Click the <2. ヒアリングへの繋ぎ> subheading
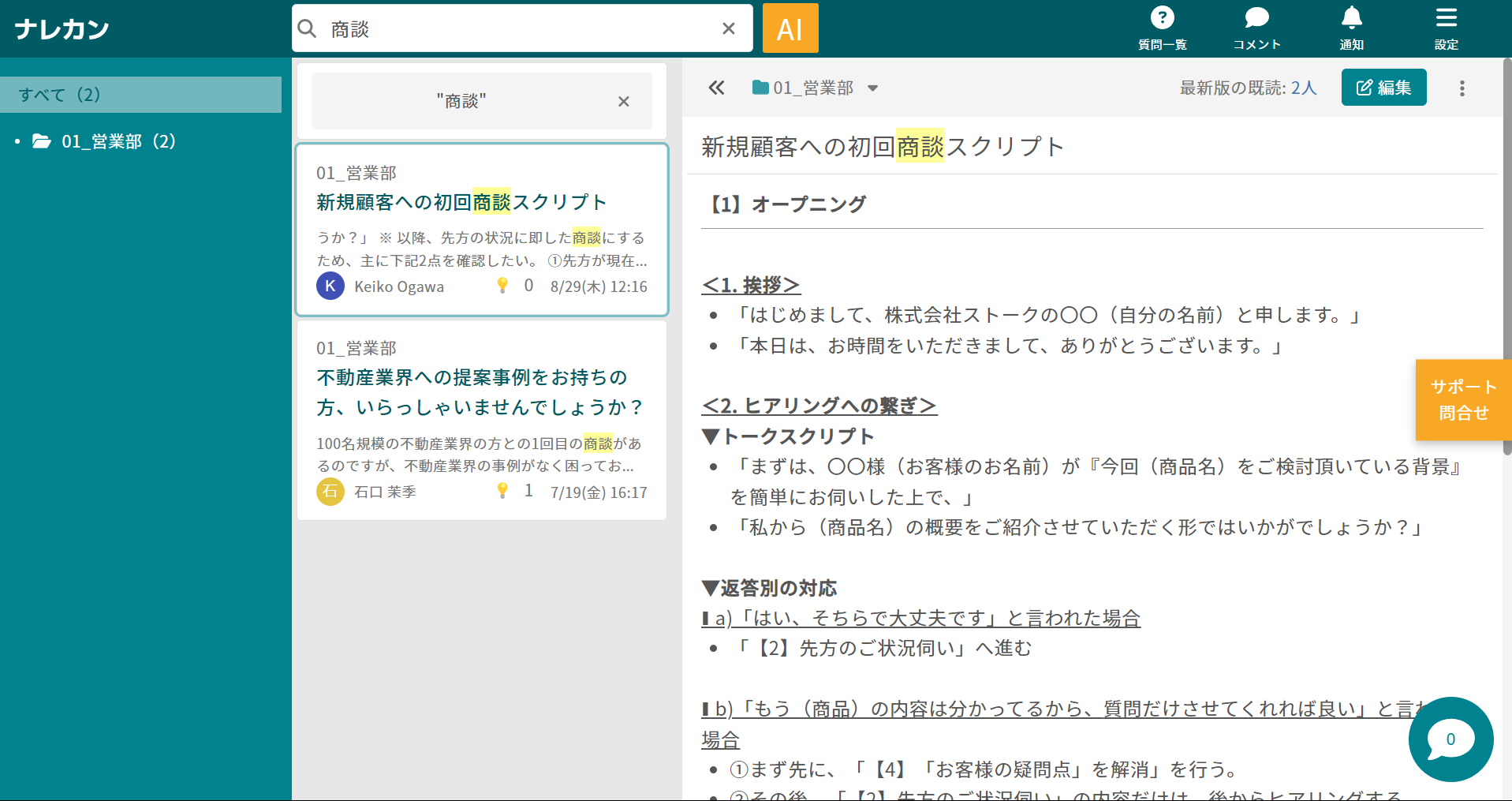 click(819, 406)
